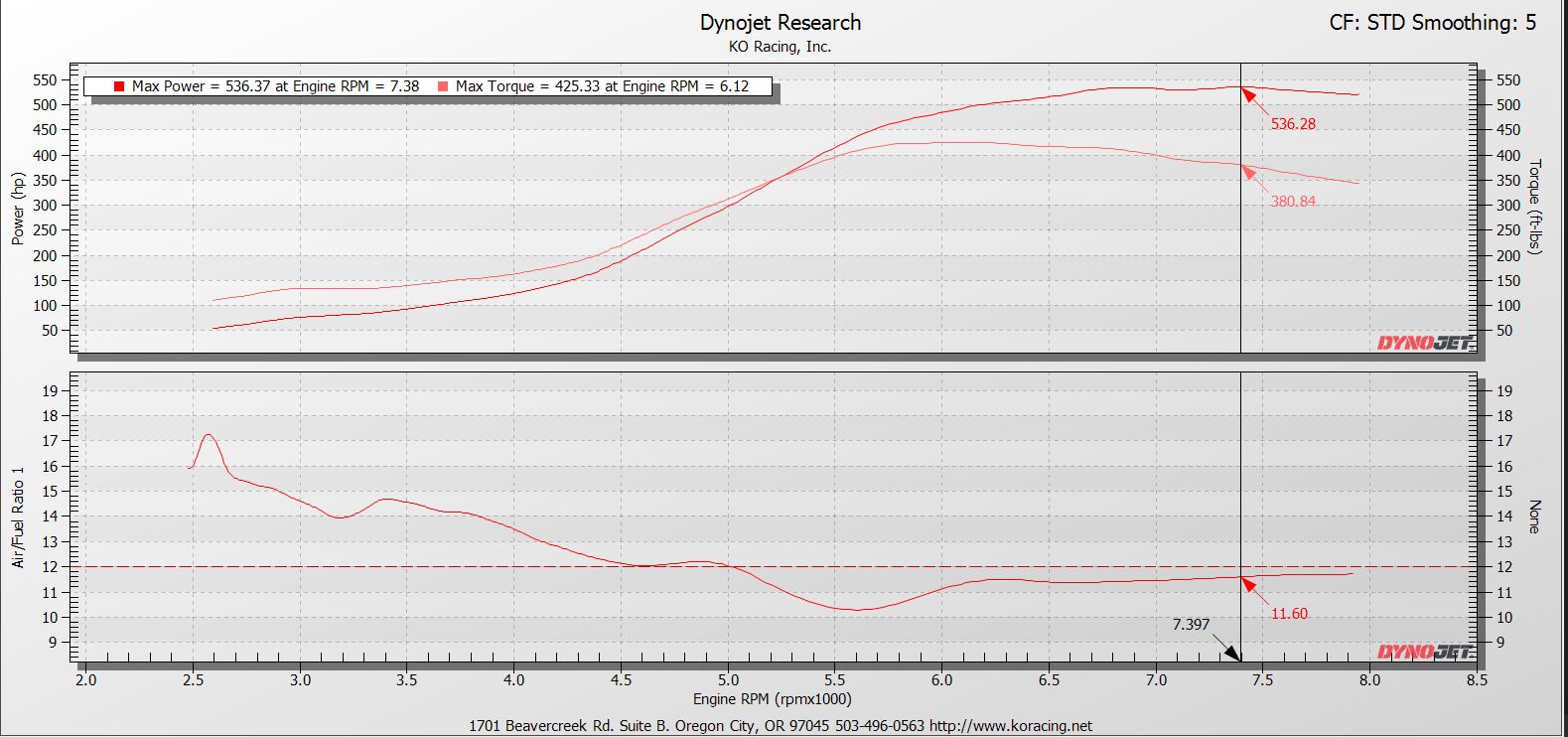1568x737 pixels.
Task: Click the Torque (ft-lbs) axis title
Action: [1535, 207]
